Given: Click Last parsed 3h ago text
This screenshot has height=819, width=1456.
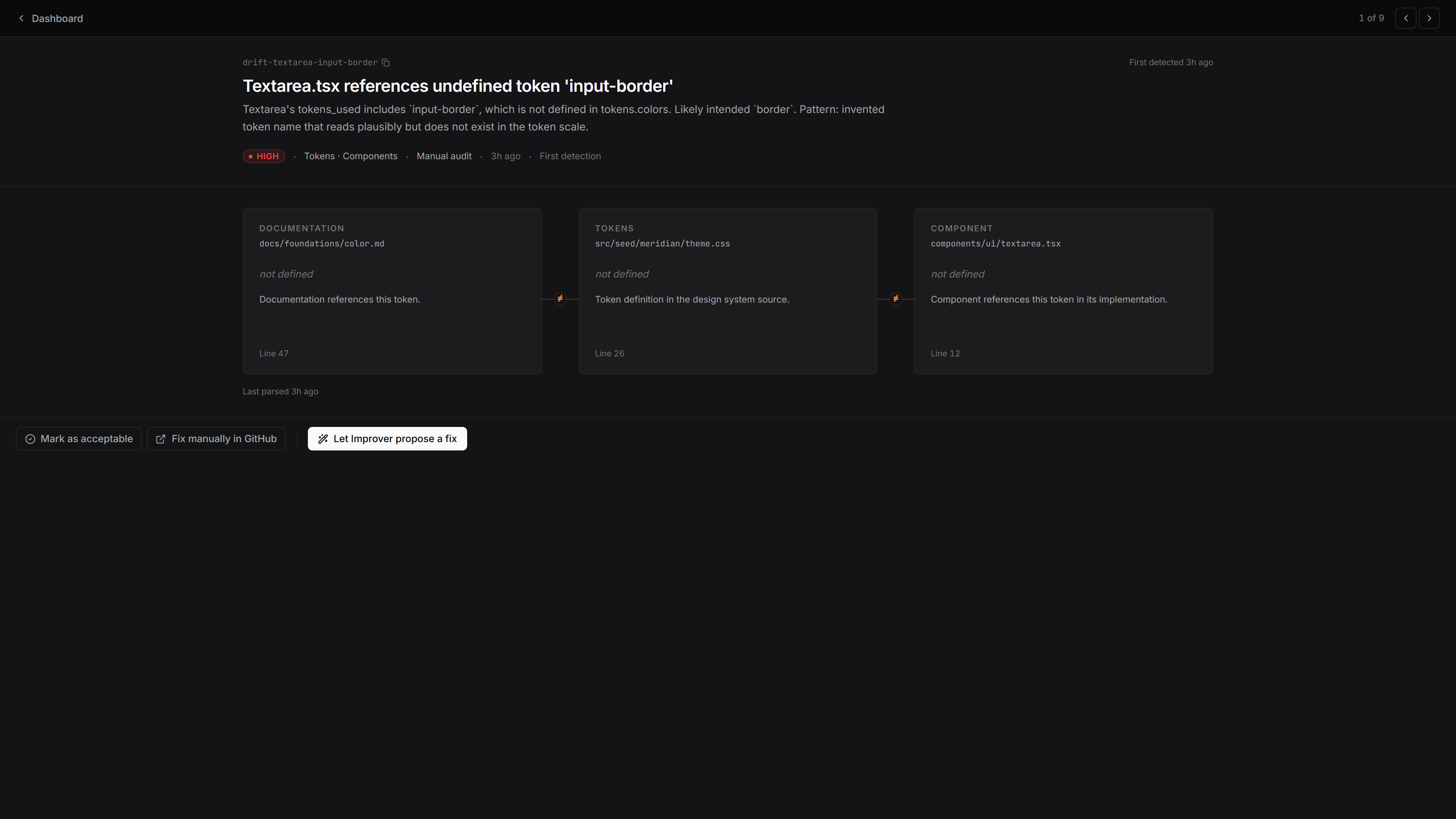Looking at the screenshot, I should click(280, 391).
